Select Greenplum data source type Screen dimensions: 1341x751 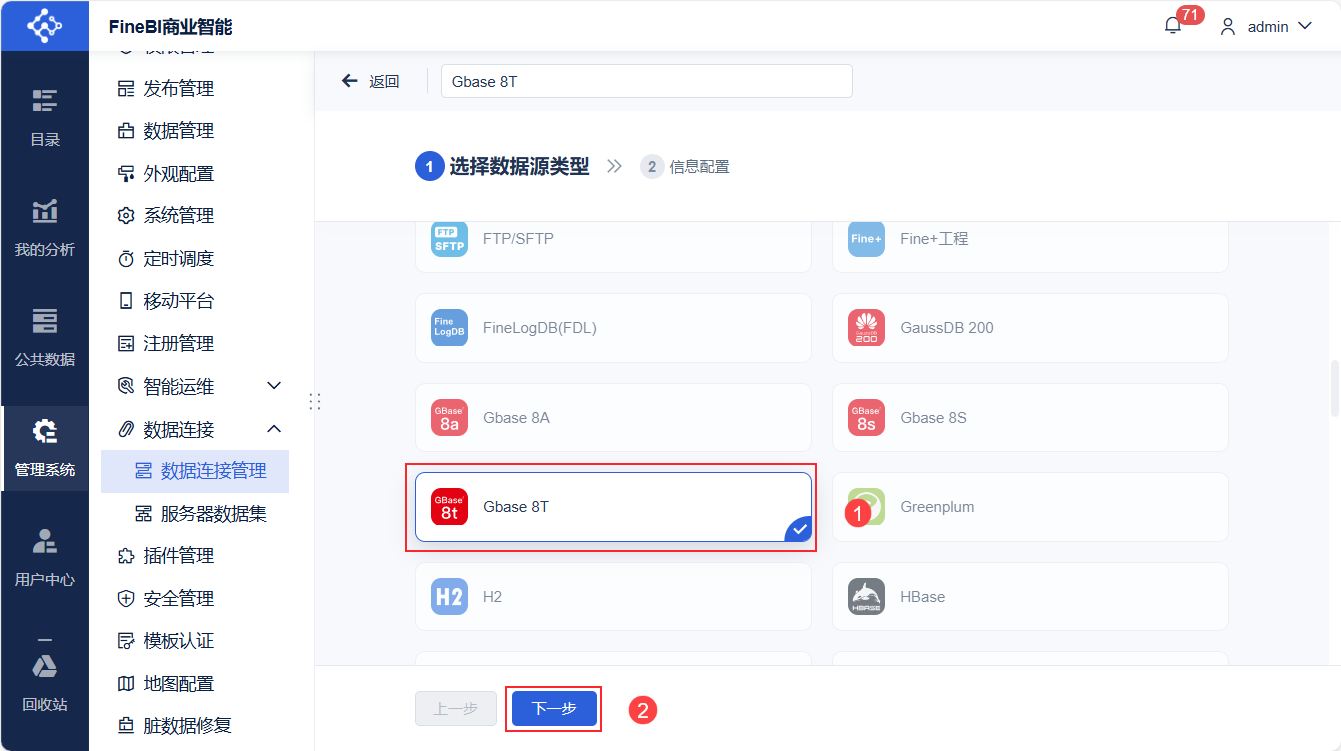point(1030,507)
